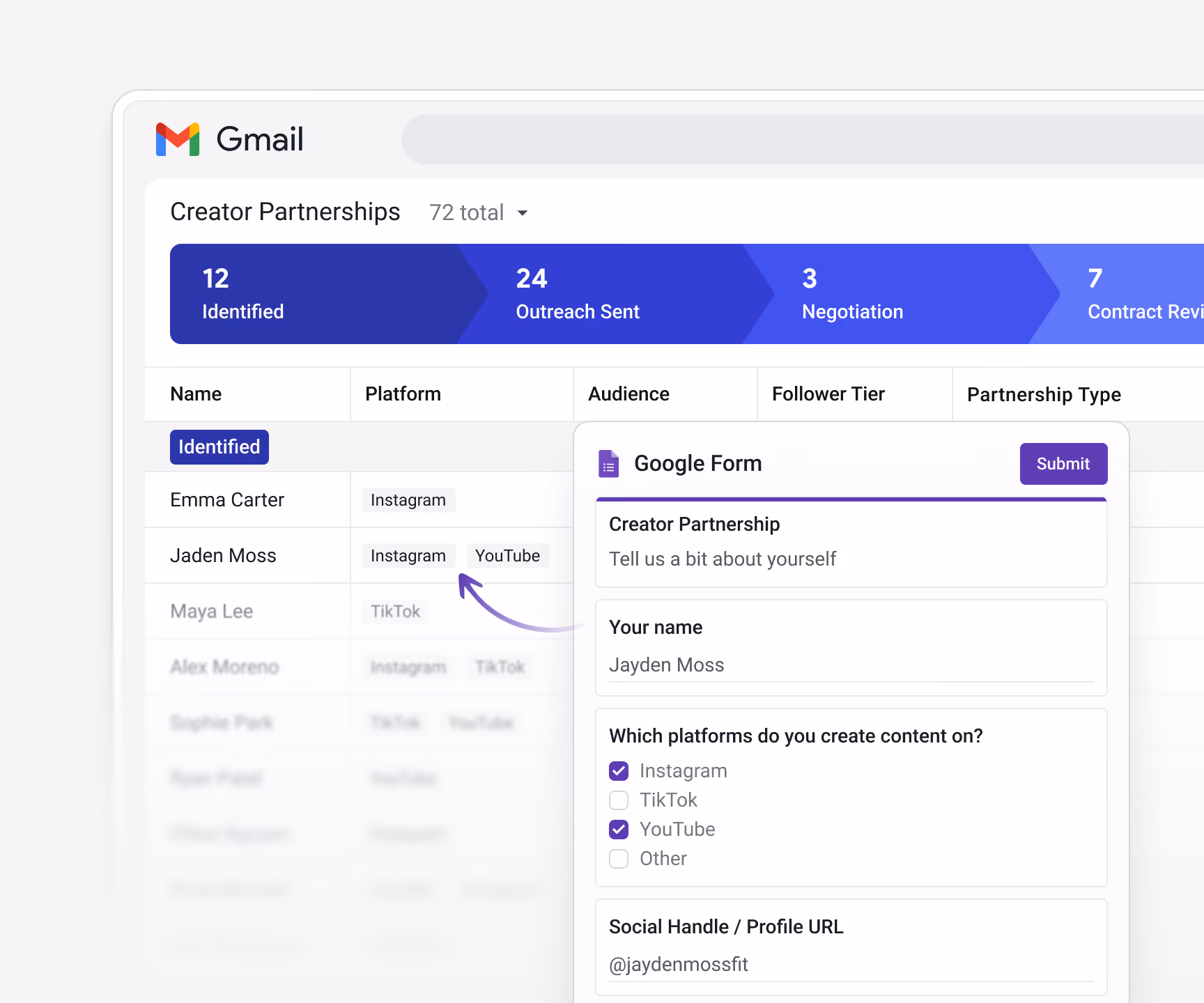
Task: Click Jaden Moss's Instagram platform tag
Action: [x=408, y=556]
